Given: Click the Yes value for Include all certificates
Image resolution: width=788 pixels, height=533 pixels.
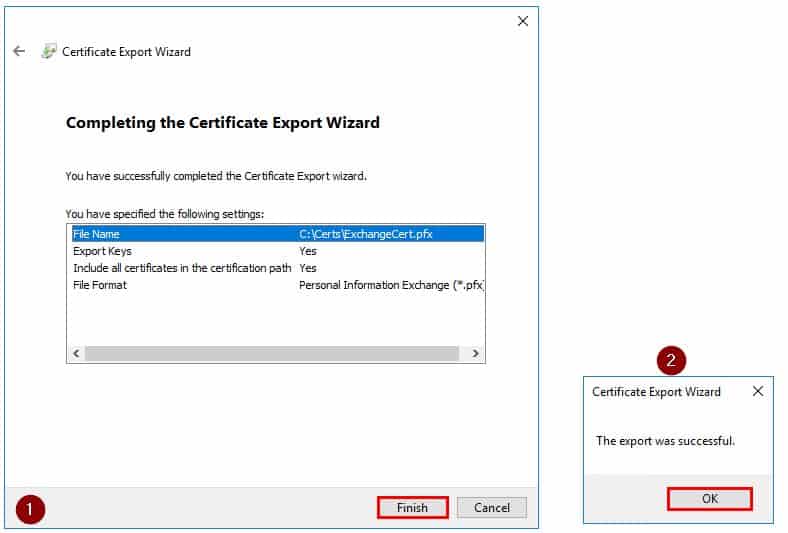Looking at the screenshot, I should 308,268.
